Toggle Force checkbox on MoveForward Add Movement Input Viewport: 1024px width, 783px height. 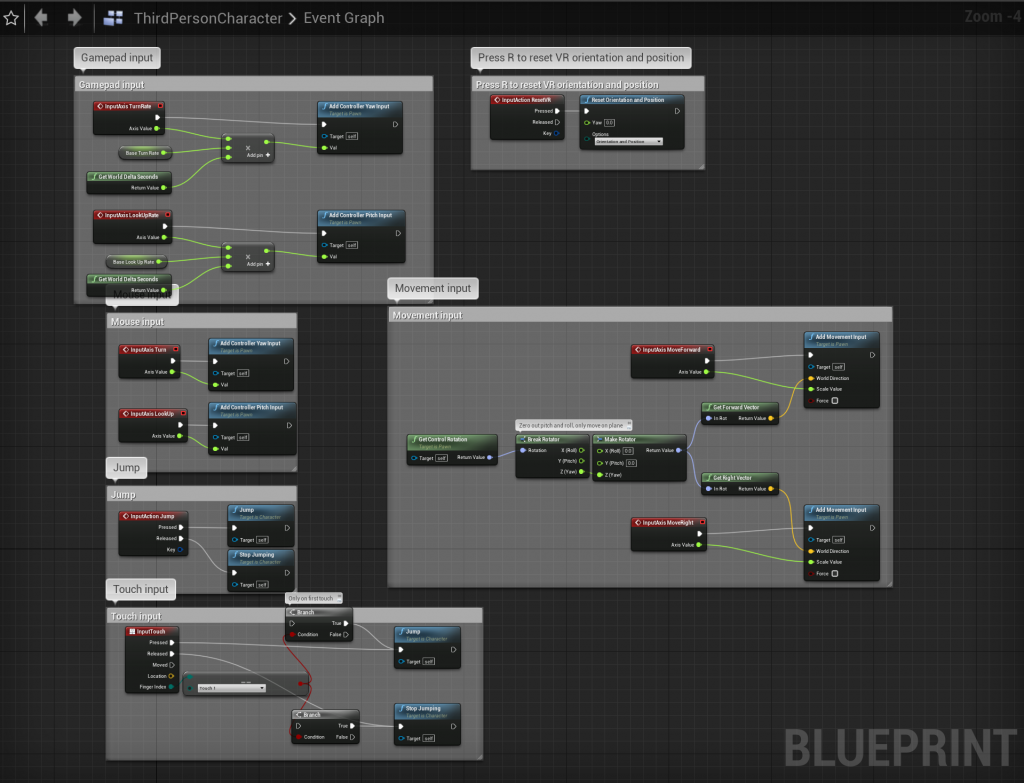coord(835,401)
